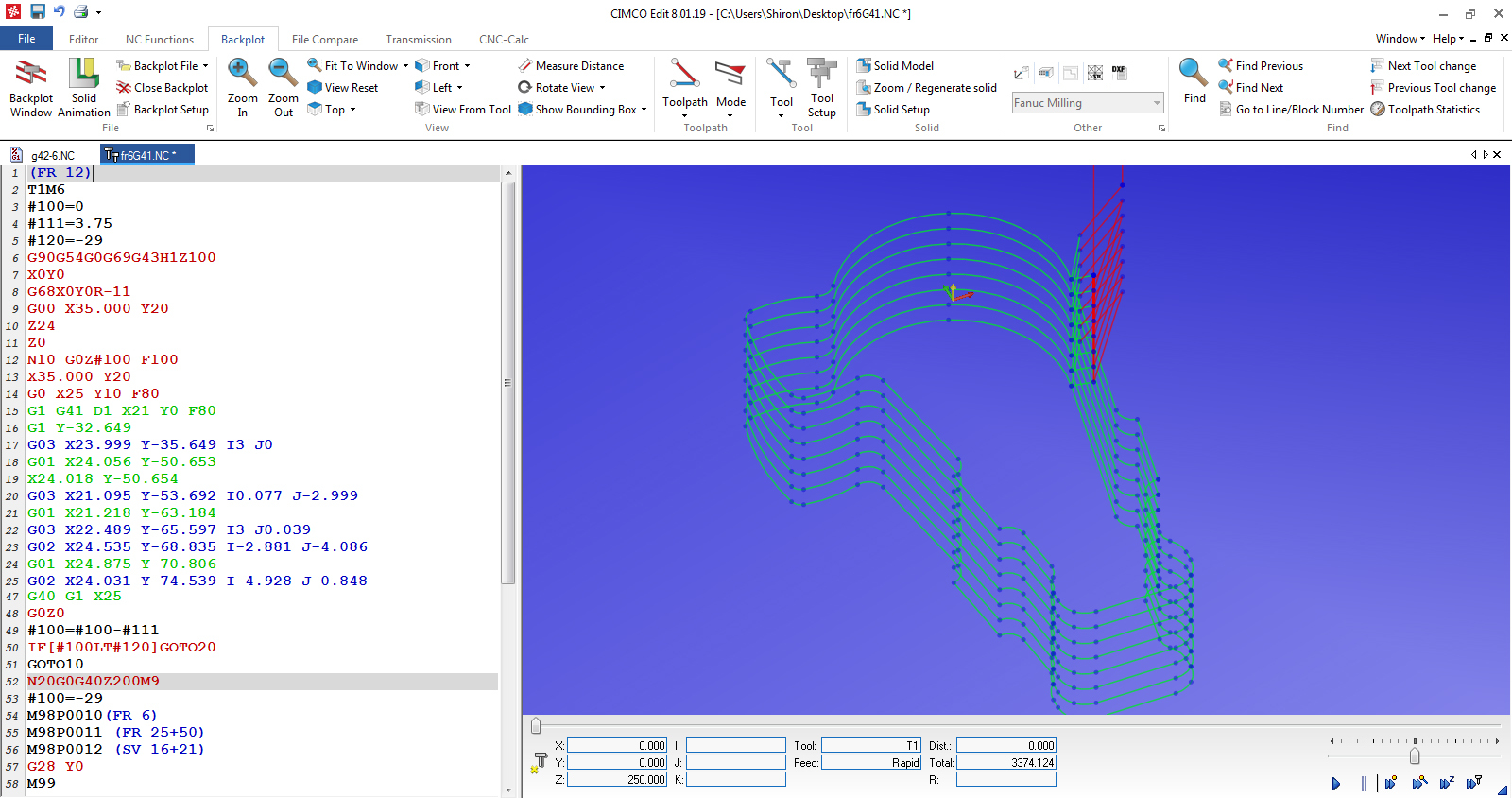Click Backplot Setup
Screen dimensions: 1512x798
point(162,109)
